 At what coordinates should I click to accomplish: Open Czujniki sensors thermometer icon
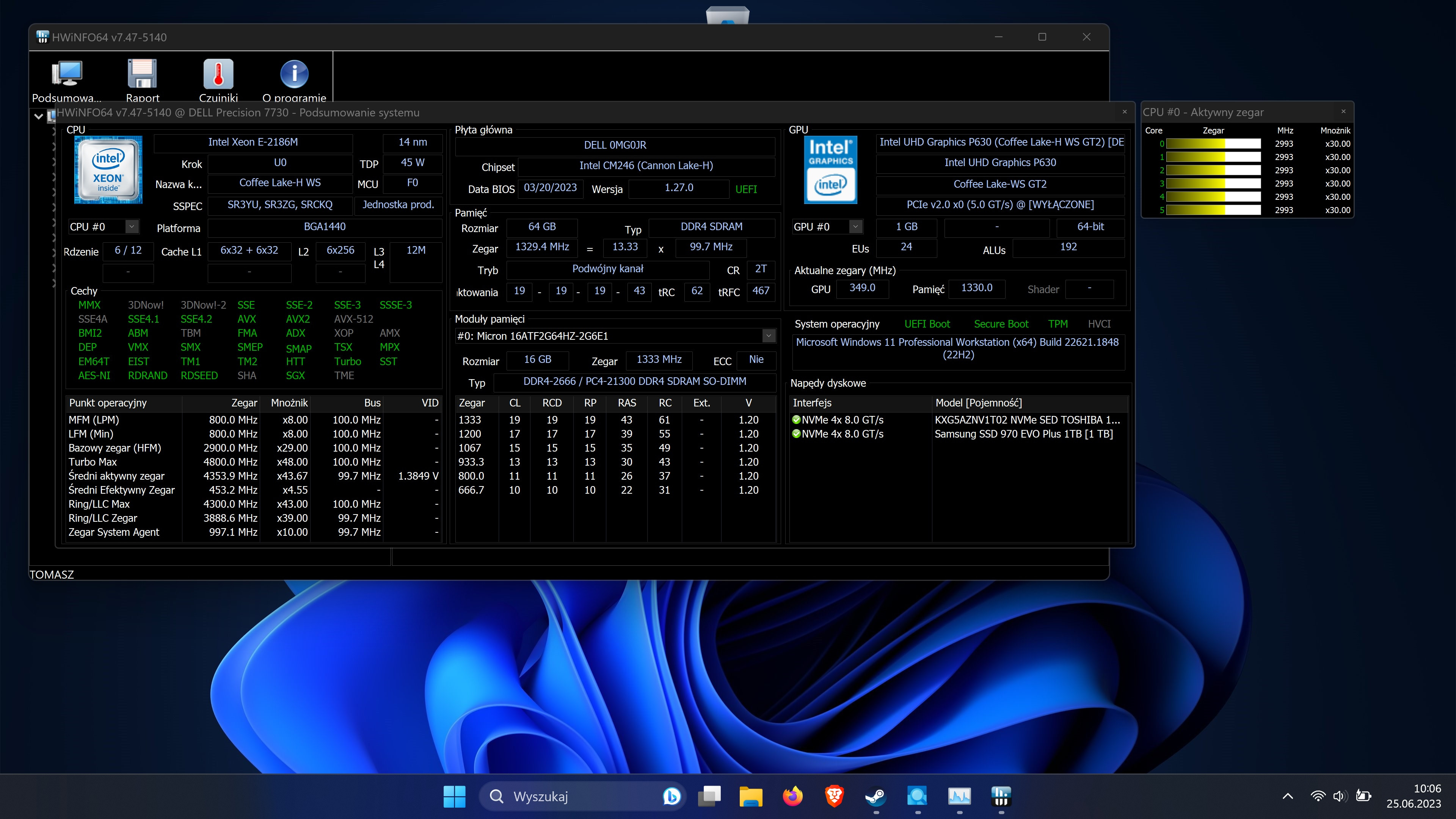(218, 74)
